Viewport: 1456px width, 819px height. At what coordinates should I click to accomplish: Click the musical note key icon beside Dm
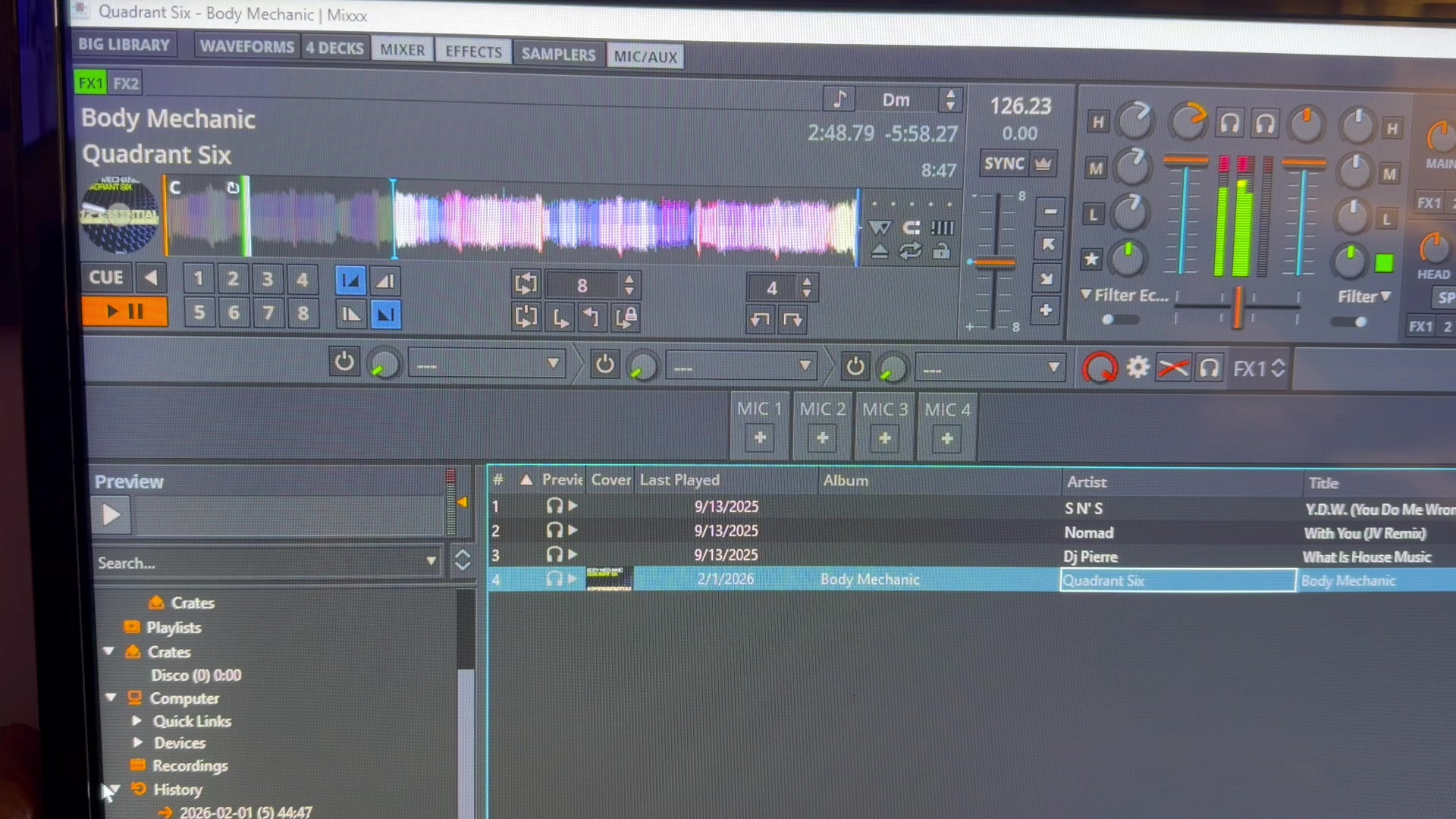point(839,99)
